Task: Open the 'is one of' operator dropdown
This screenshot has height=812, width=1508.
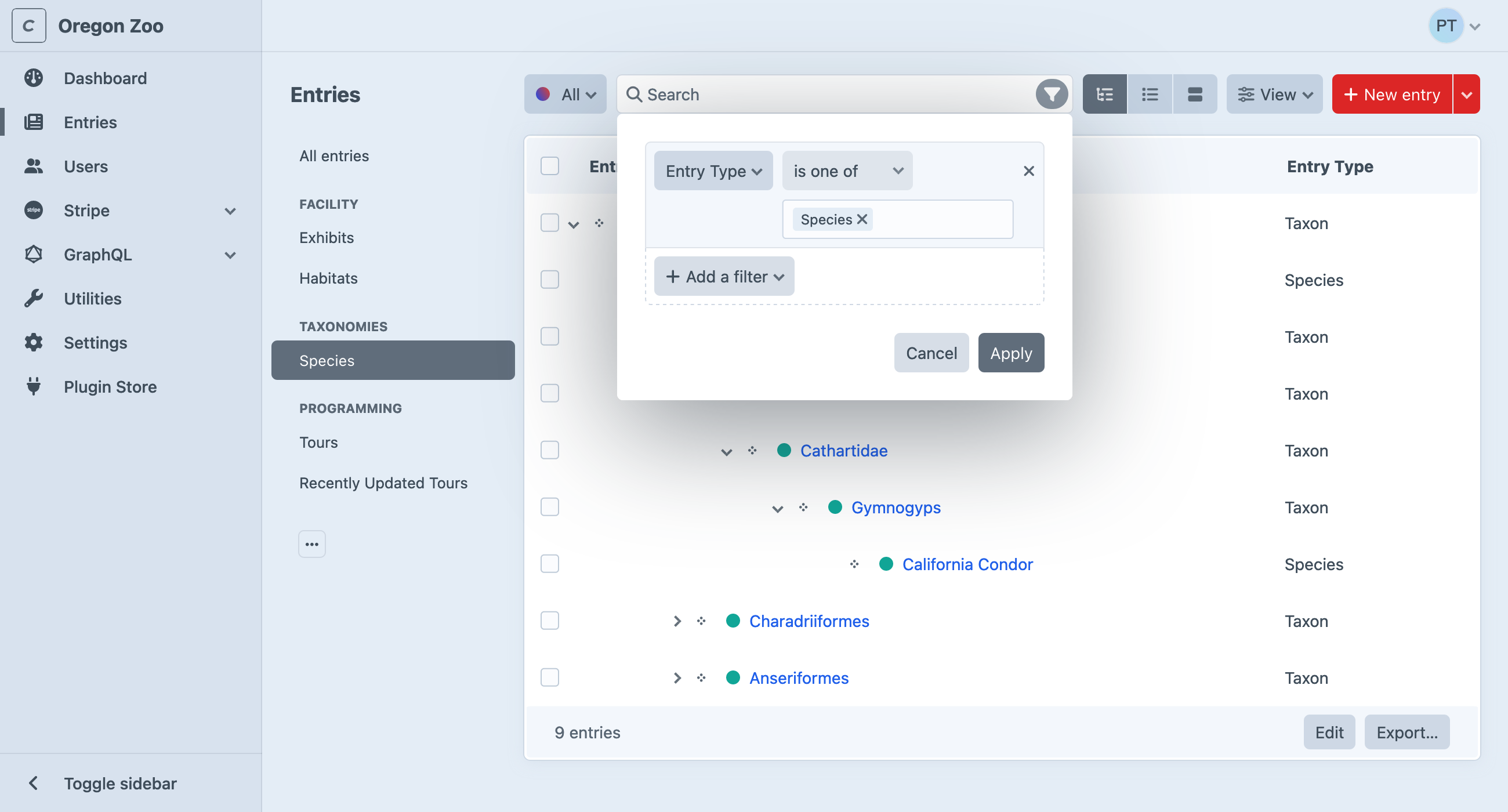Action: (846, 171)
